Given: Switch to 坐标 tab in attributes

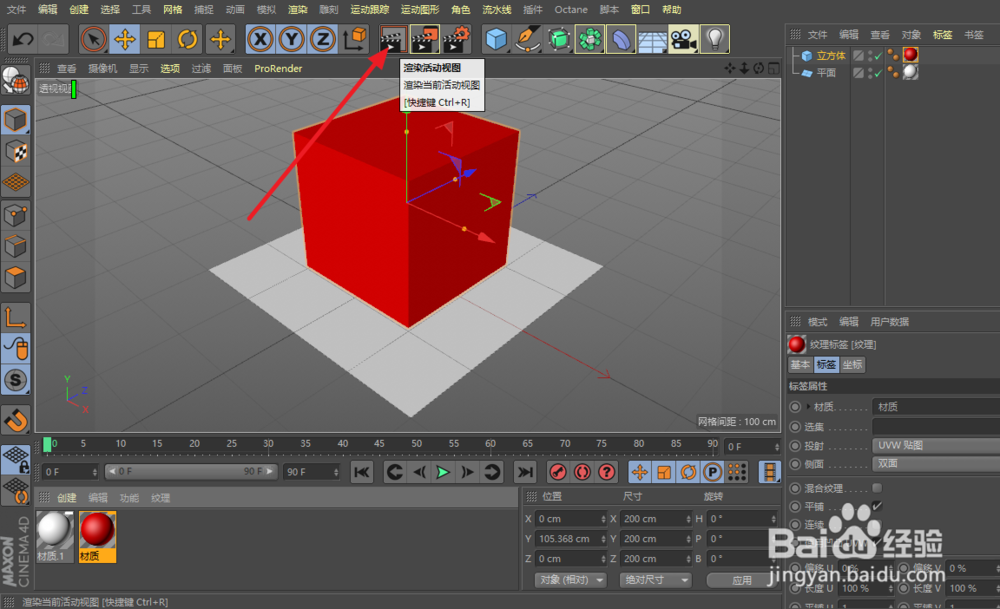Looking at the screenshot, I should coord(852,365).
